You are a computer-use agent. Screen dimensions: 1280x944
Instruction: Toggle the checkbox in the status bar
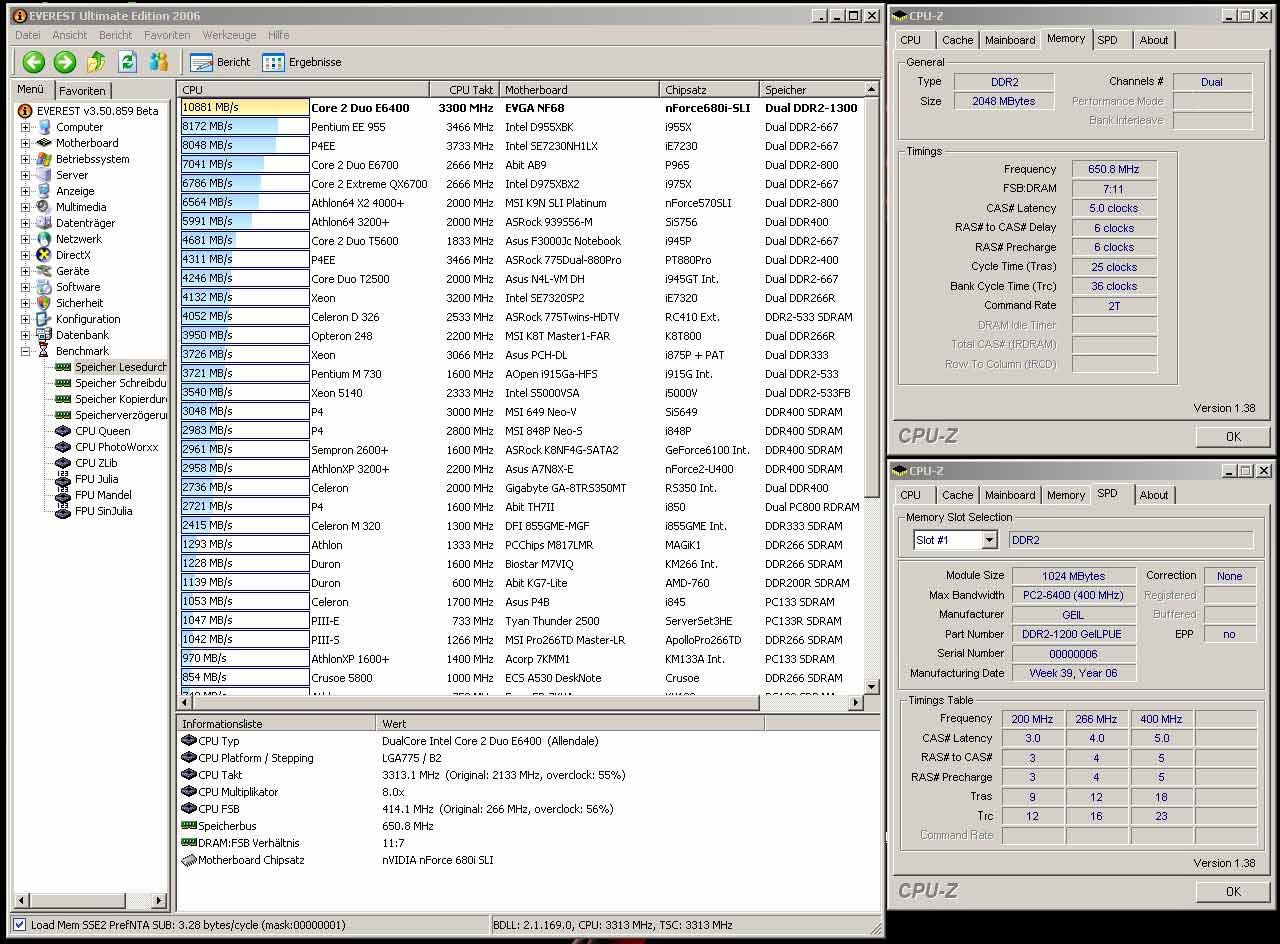click(x=19, y=925)
